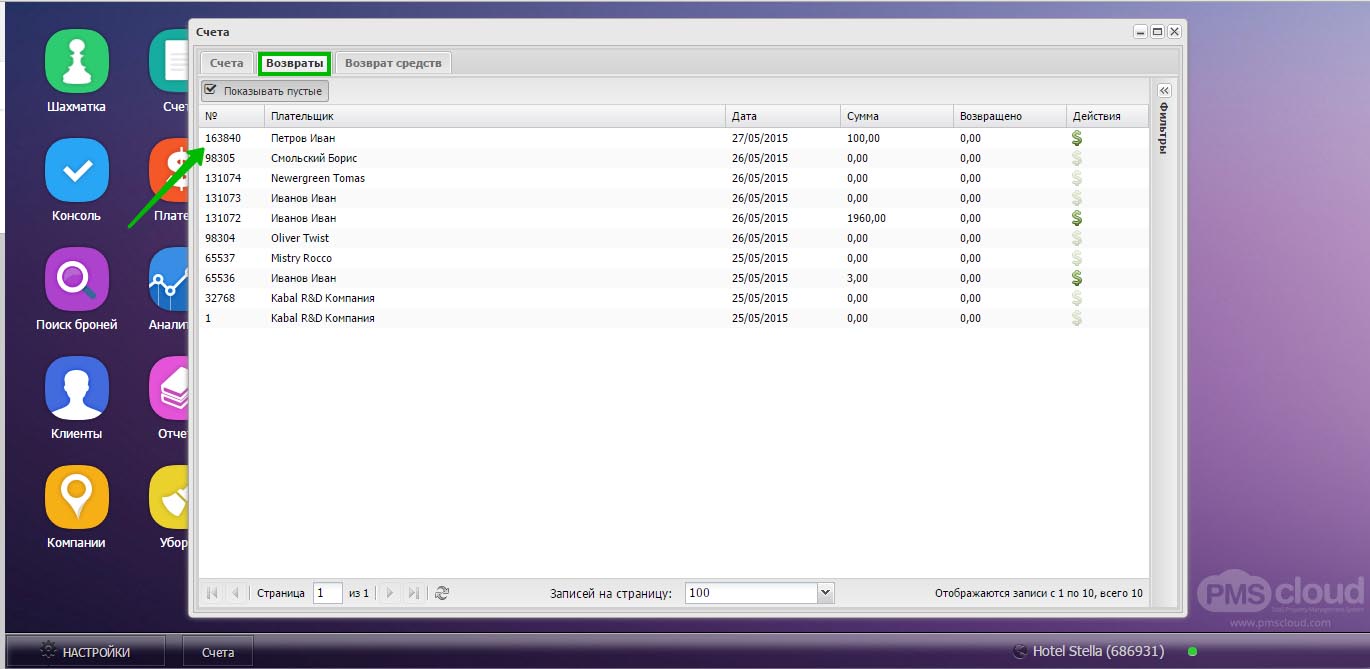This screenshot has height=669, width=1370.
Task: Click dollar icon in row number 1
Action: [1077, 318]
